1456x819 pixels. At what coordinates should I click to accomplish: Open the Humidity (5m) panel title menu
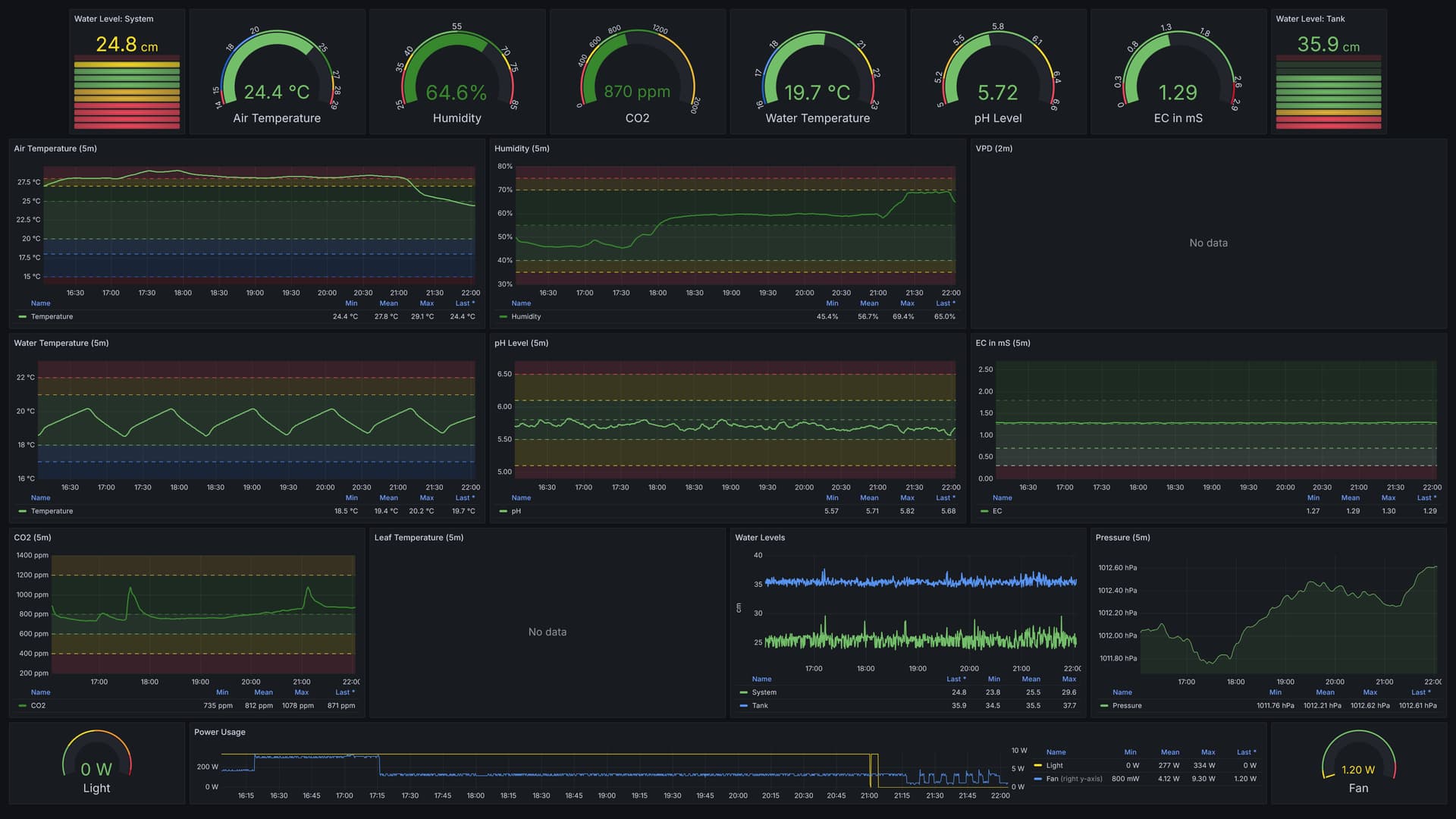(522, 149)
